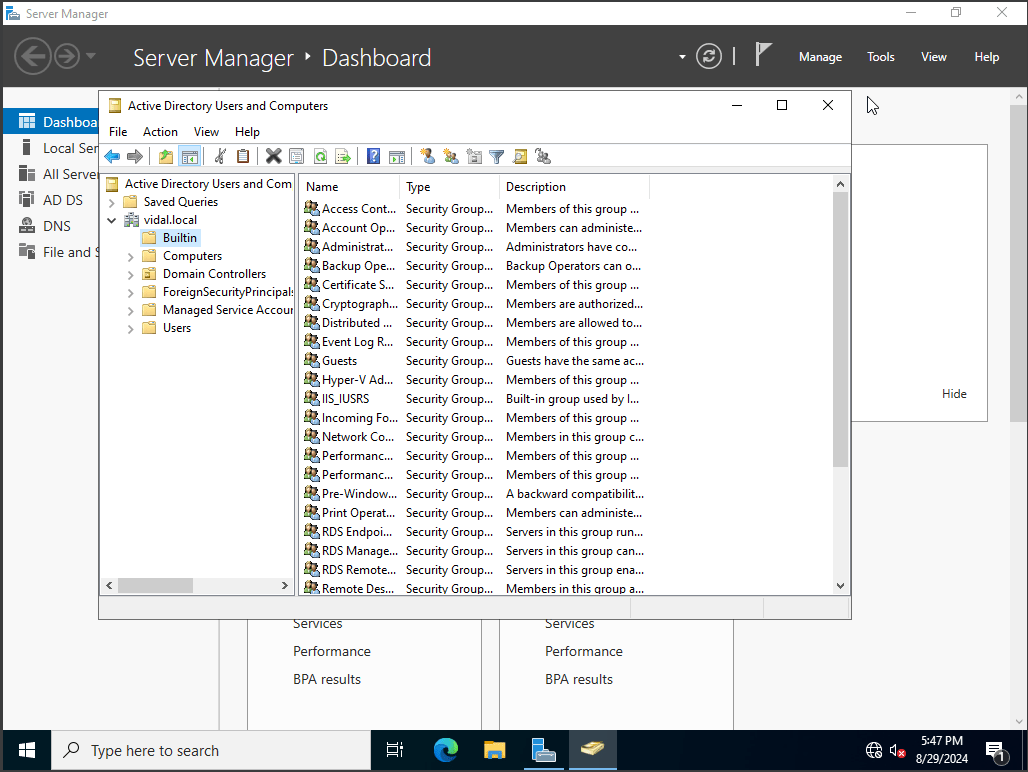Open File Explorer from the taskbar

494,750
